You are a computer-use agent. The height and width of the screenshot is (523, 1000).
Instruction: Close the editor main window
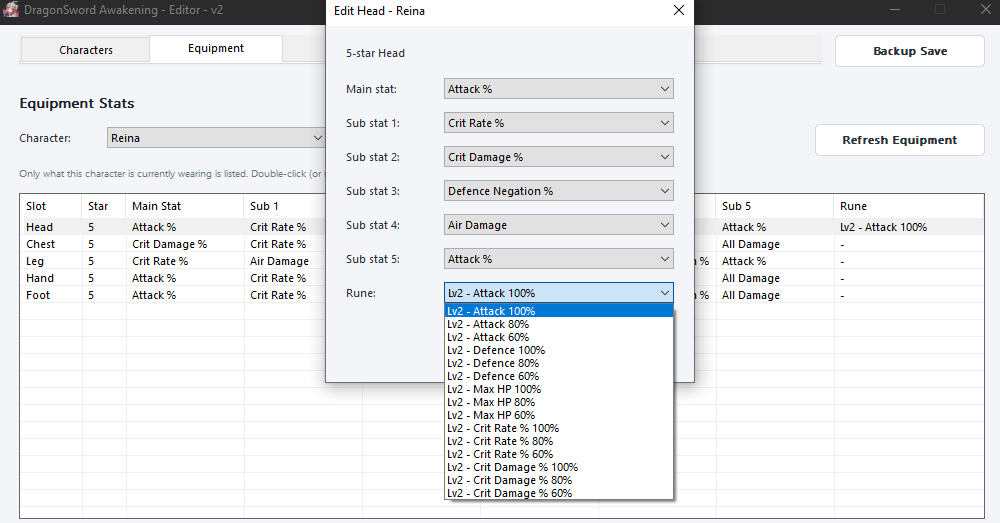point(985,10)
